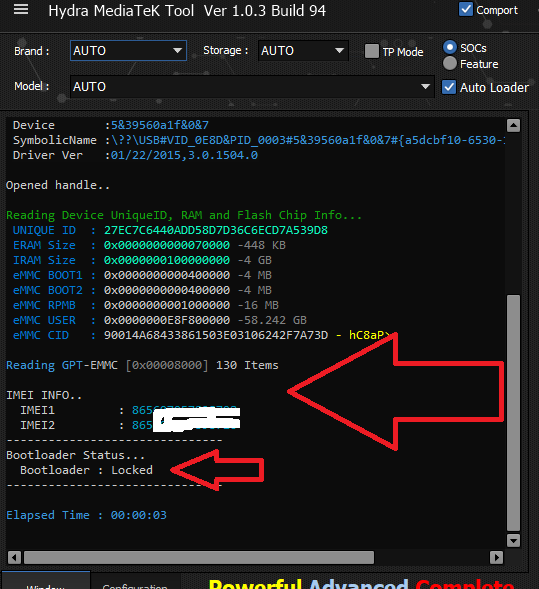Click the Reading Device UniqueID green line
Image resolution: width=539 pixels, height=589 pixels.
click(x=184, y=215)
